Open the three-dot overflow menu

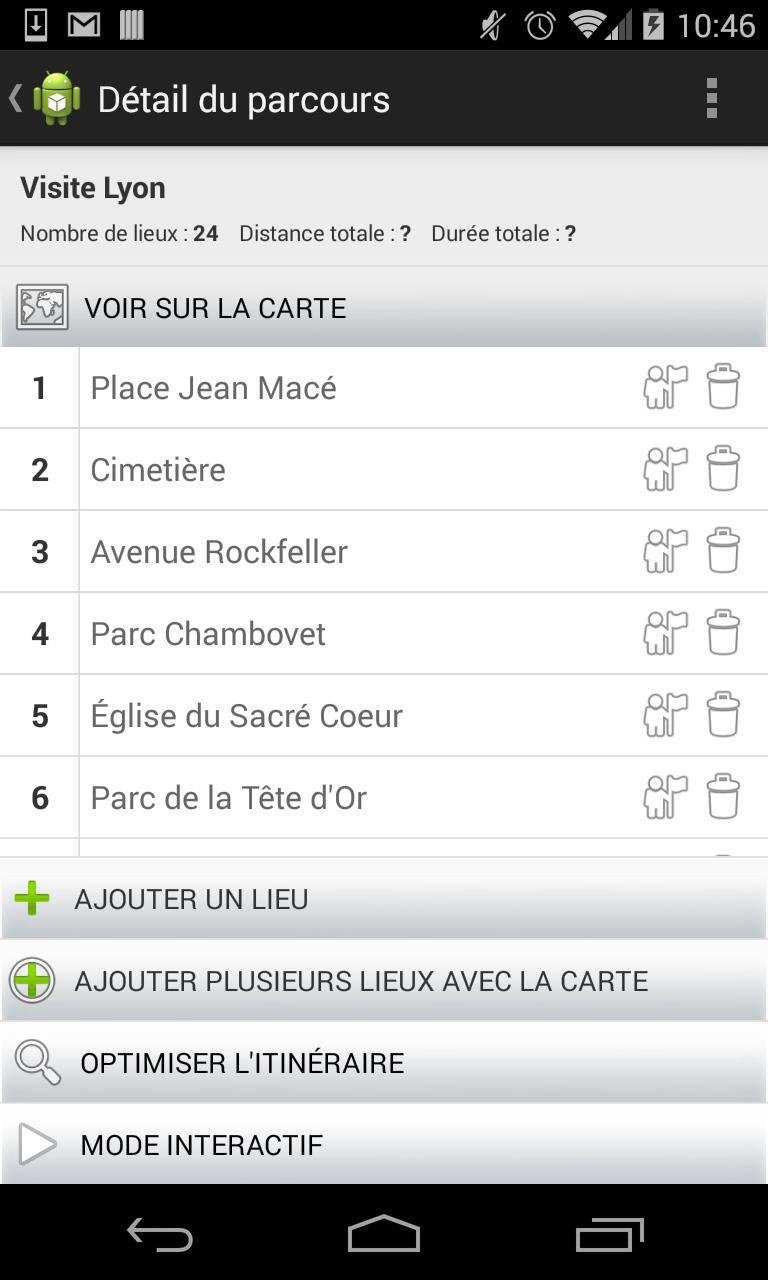pyautogui.click(x=712, y=99)
